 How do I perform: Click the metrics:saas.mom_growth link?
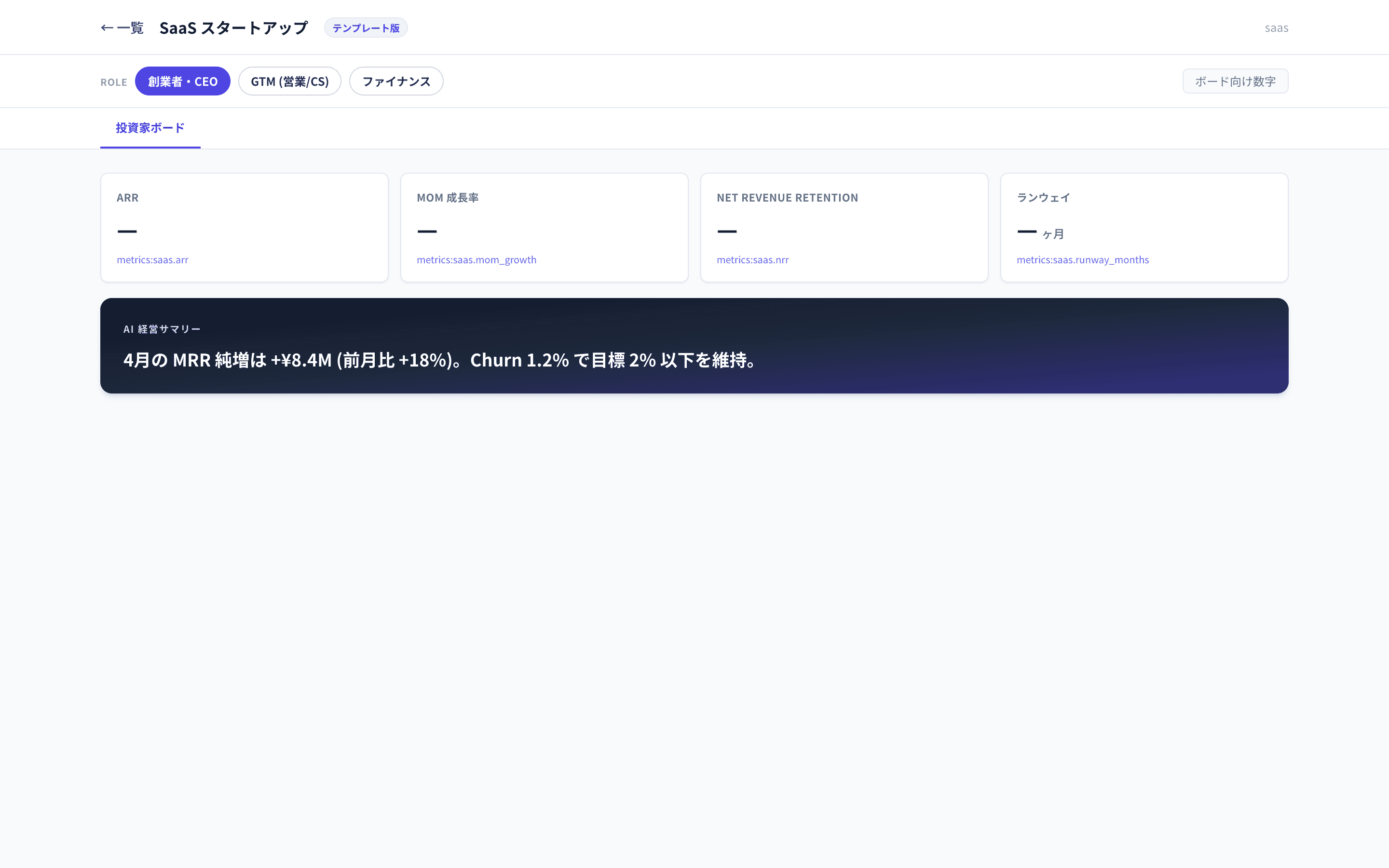[x=477, y=259]
